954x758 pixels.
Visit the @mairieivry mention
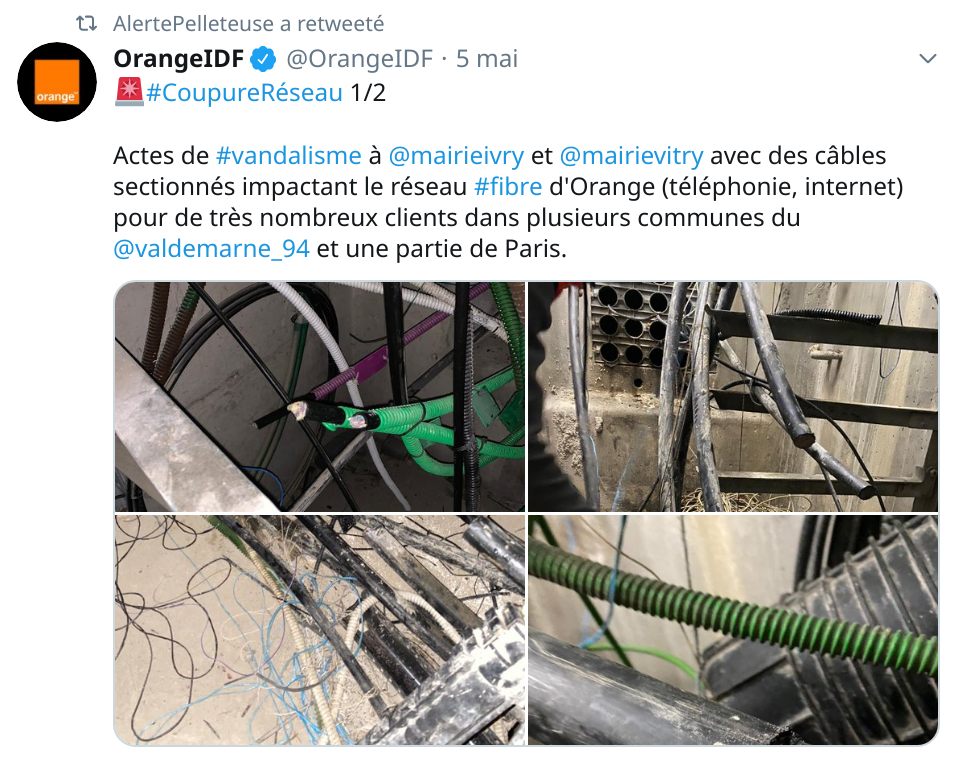tap(456, 156)
